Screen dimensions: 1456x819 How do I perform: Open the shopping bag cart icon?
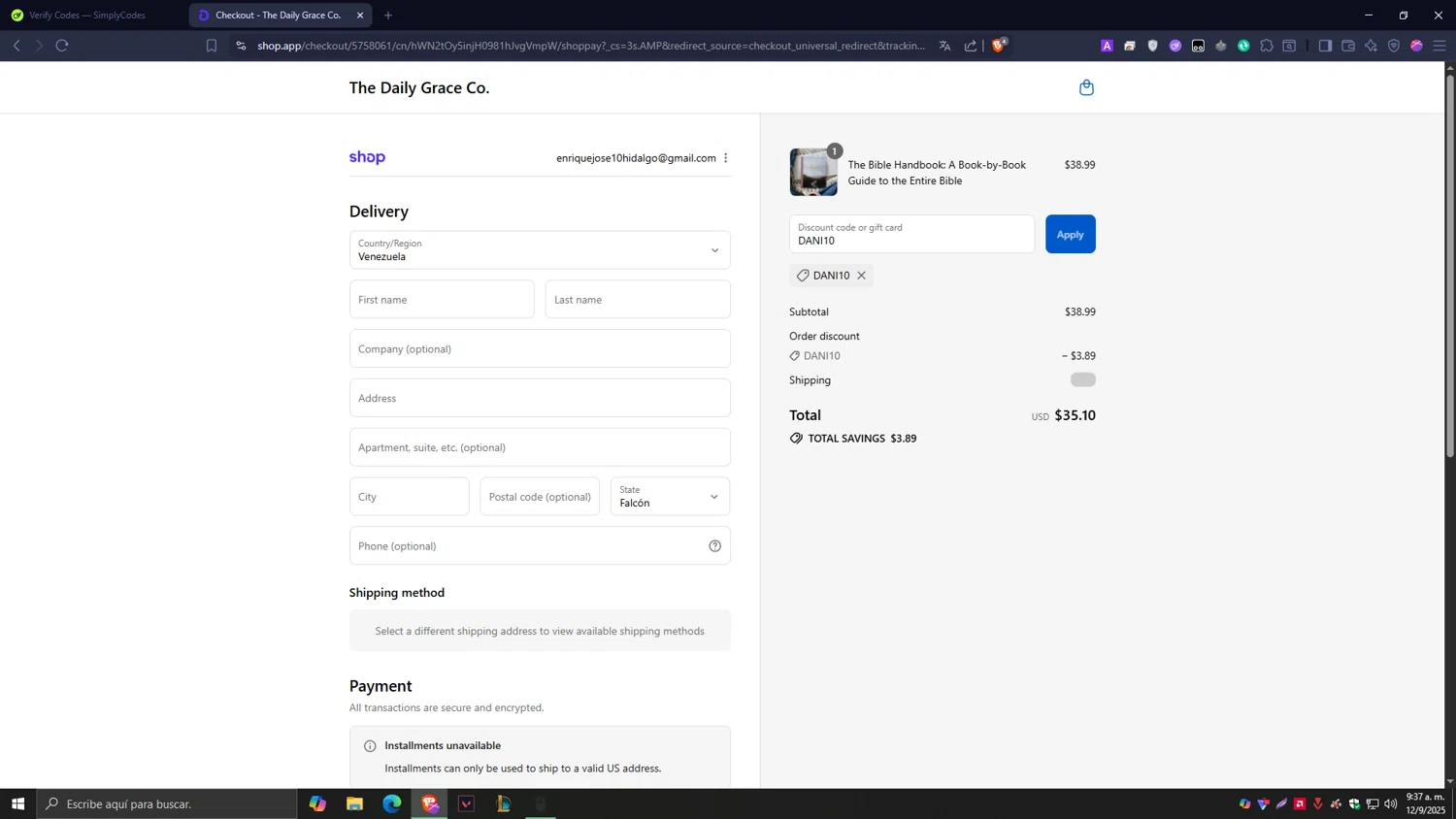tap(1086, 87)
